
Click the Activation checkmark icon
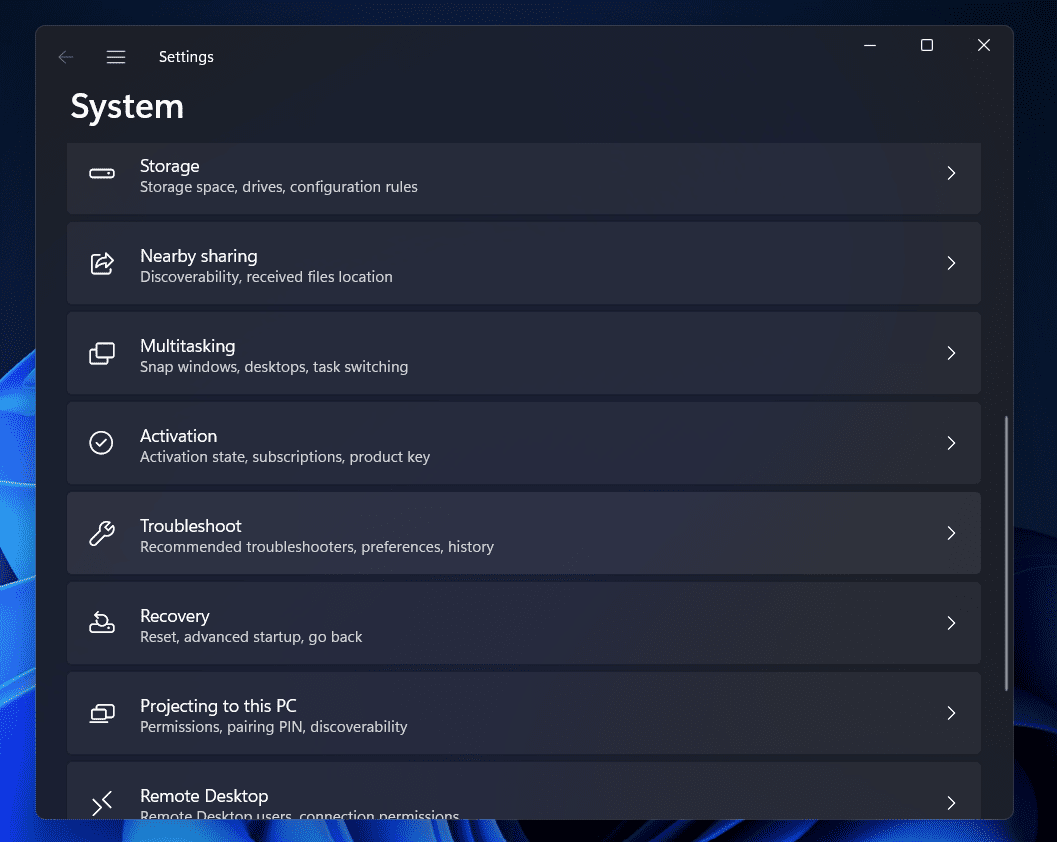(101, 443)
